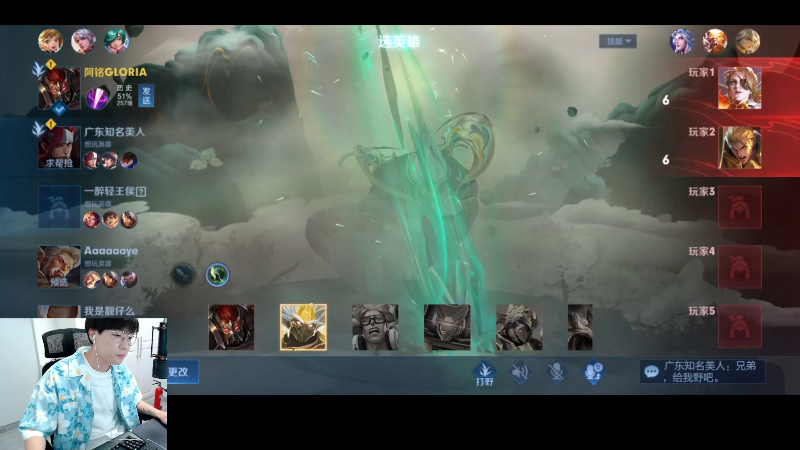Viewport: 800px width, 450px height.
Task: Click the green blue-ringed round skill icon
Action: tap(217, 275)
